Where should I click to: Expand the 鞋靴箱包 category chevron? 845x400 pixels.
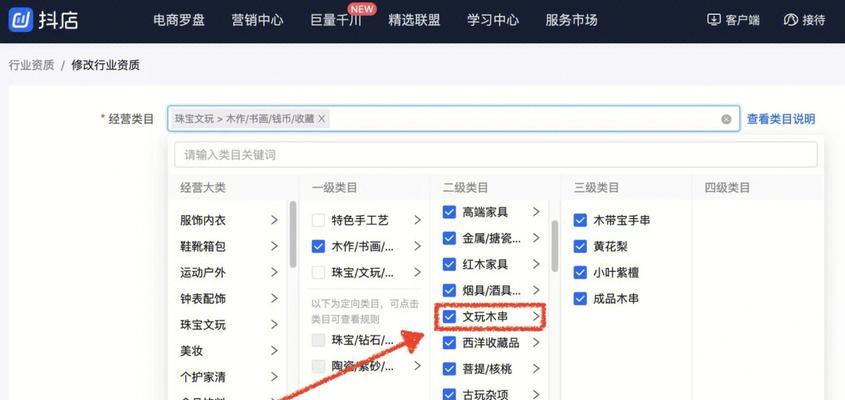(274, 246)
